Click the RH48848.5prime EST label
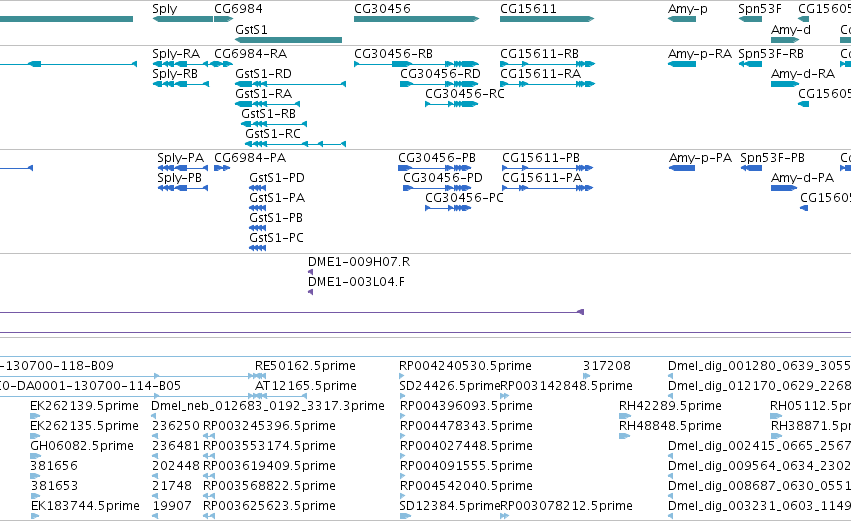This screenshot has width=851, height=521. 670,426
